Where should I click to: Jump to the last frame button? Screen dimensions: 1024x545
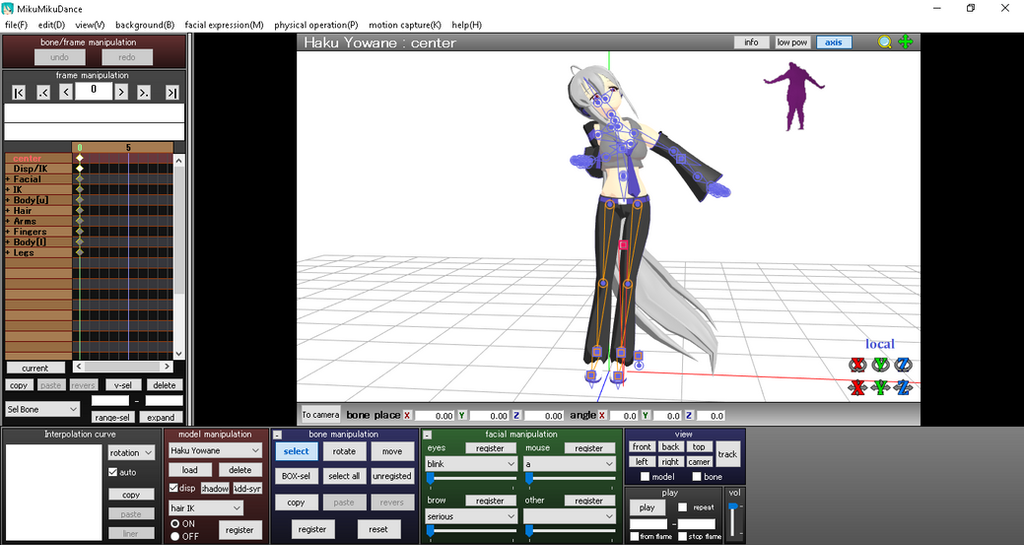coord(172,93)
